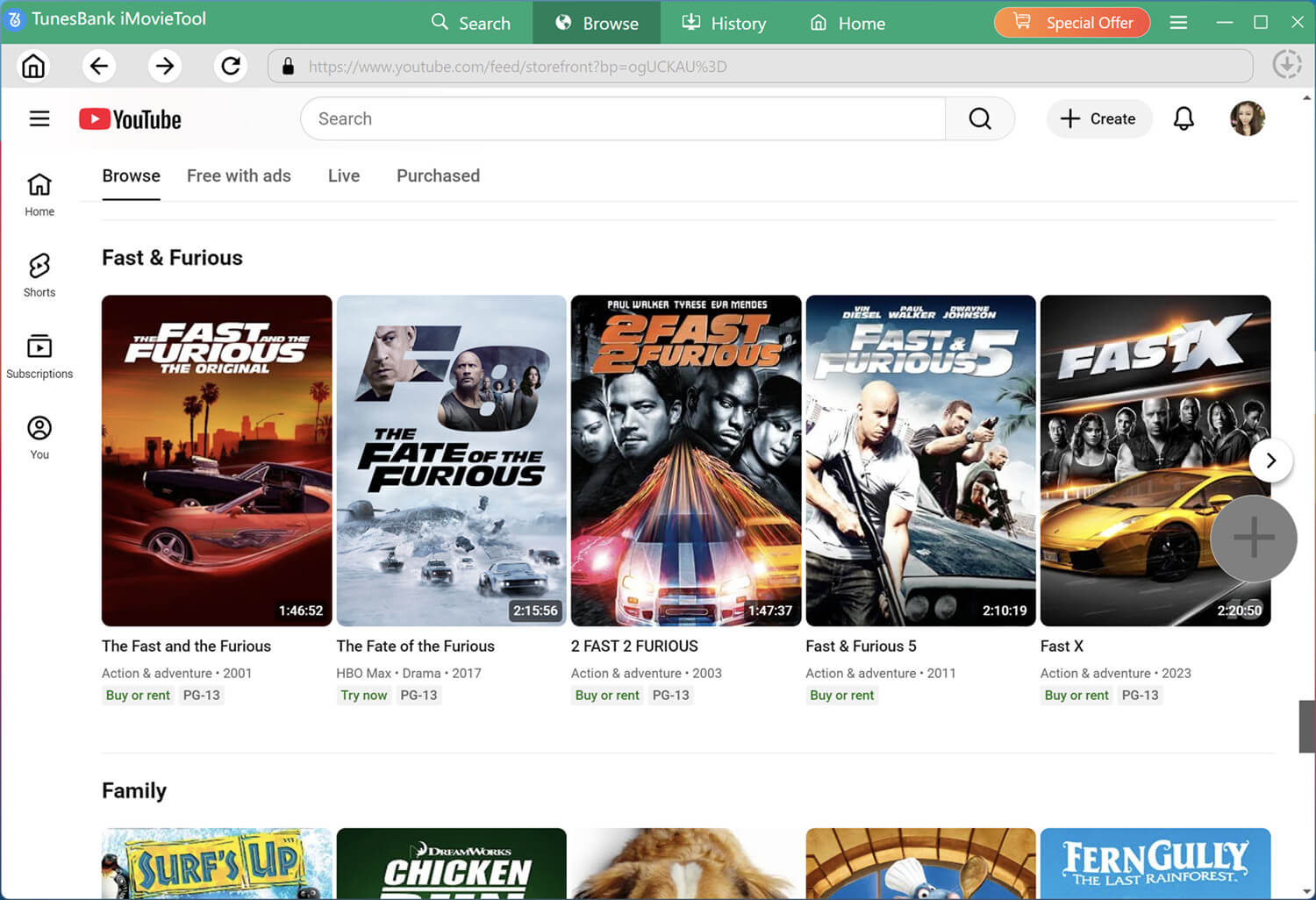This screenshot has height=900, width=1316.
Task: Navigate back using the back arrow
Action: (98, 65)
